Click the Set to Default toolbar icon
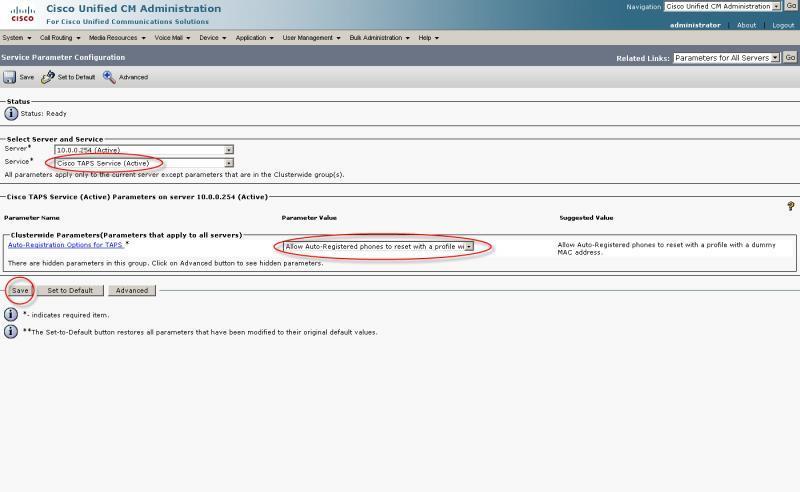 (x=48, y=77)
